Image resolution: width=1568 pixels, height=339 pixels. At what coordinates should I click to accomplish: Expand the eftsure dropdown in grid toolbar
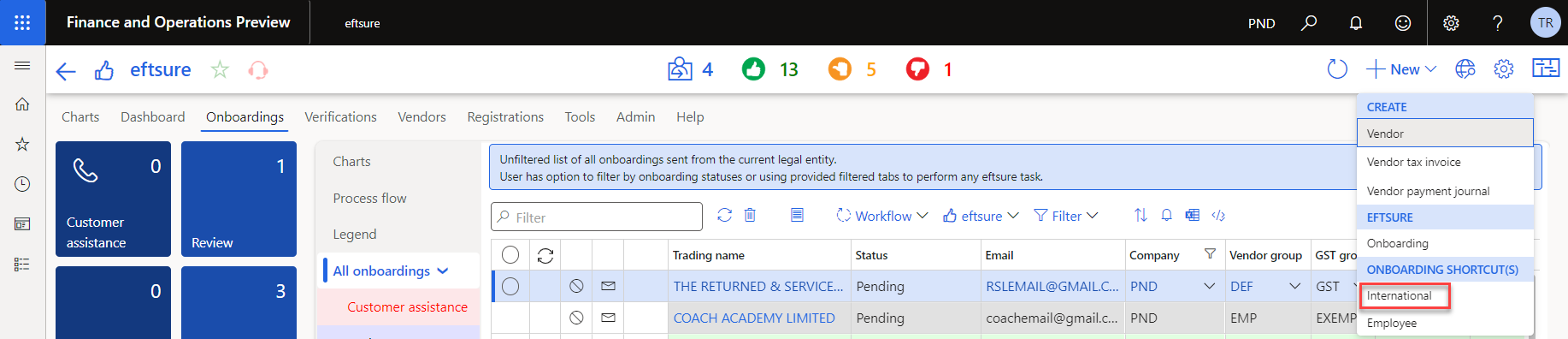pyautogui.click(x=981, y=216)
